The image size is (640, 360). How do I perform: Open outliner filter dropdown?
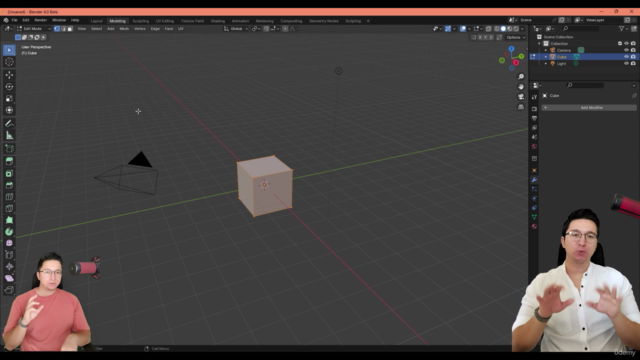click(x=623, y=29)
